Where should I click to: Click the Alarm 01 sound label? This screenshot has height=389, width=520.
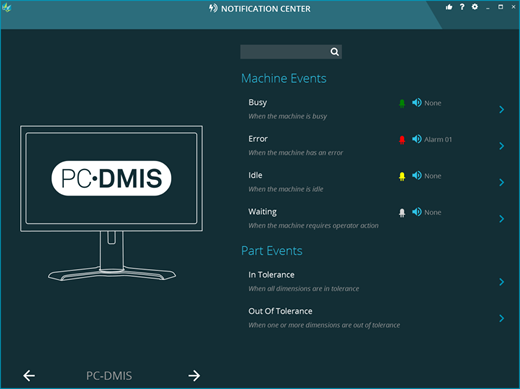(x=438, y=139)
